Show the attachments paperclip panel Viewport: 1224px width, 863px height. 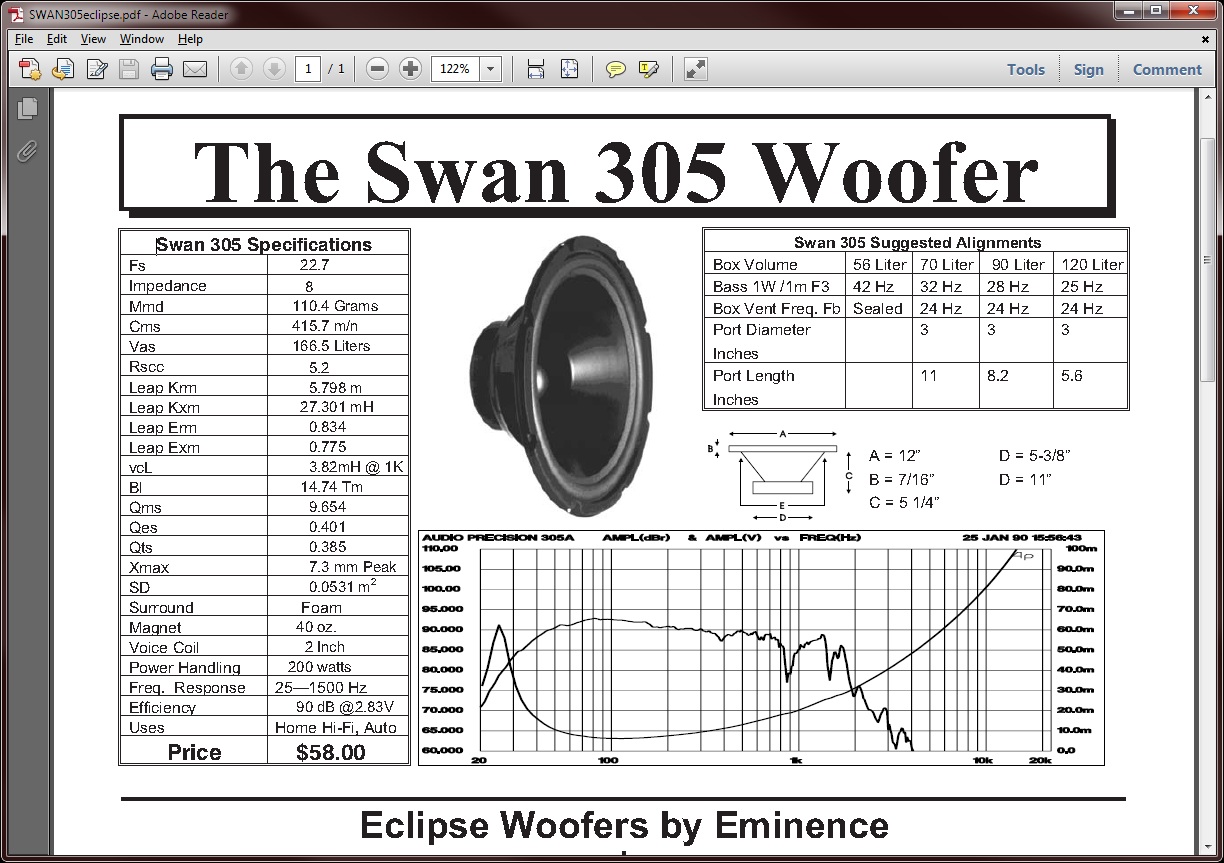point(27,151)
